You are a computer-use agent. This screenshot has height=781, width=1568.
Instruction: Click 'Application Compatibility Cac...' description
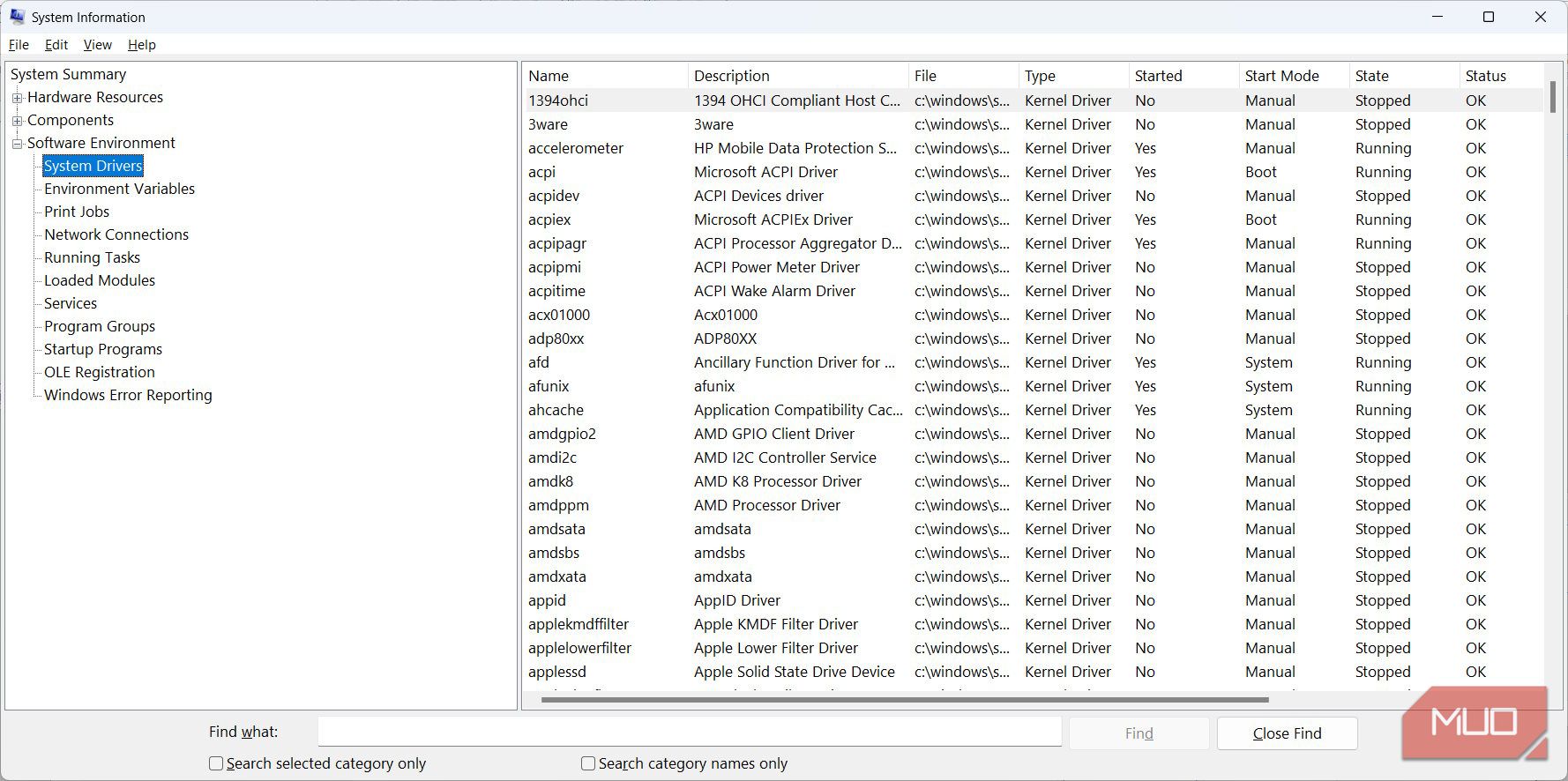[798, 410]
